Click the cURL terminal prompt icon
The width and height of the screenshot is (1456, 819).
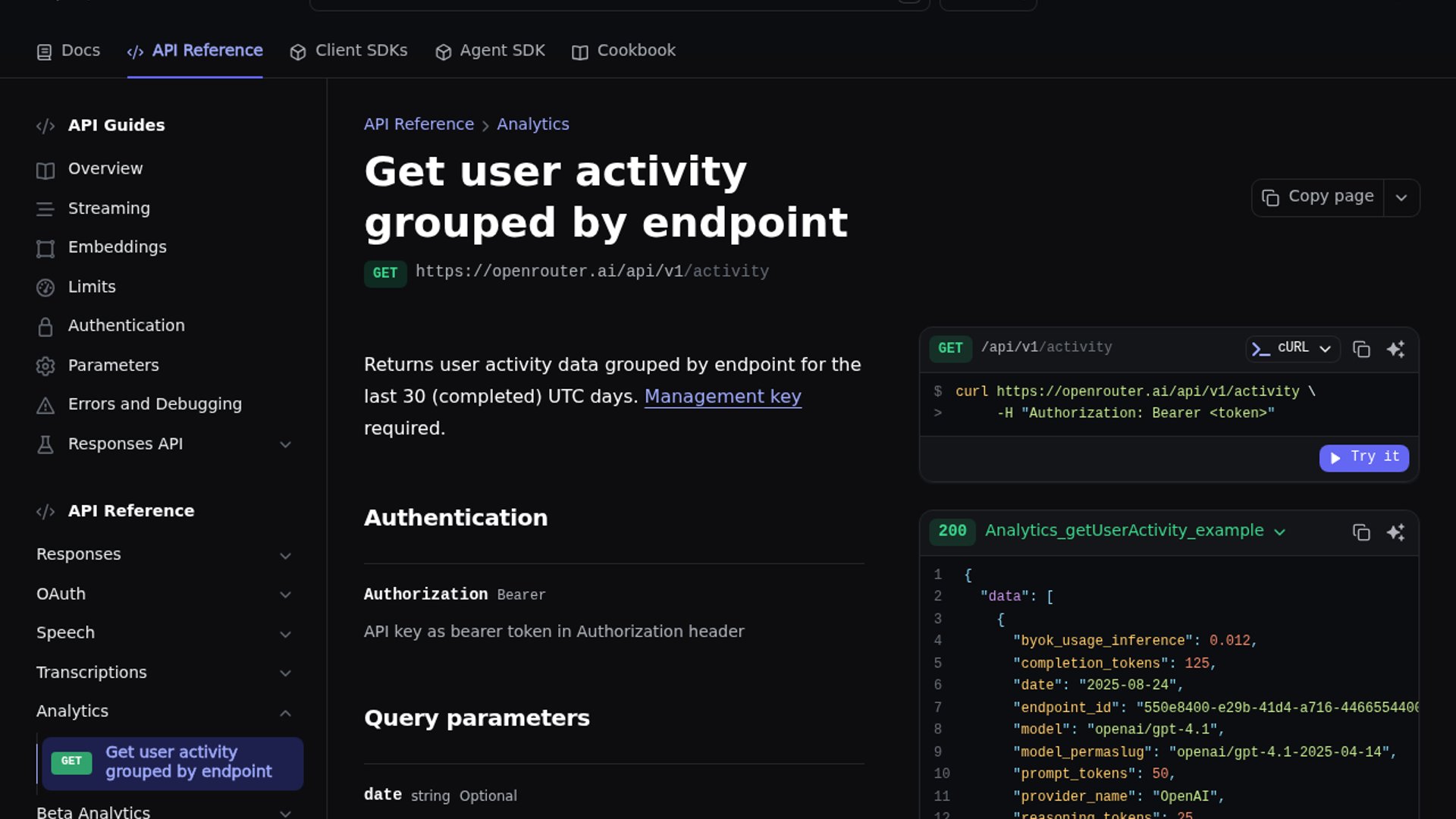[1260, 349]
